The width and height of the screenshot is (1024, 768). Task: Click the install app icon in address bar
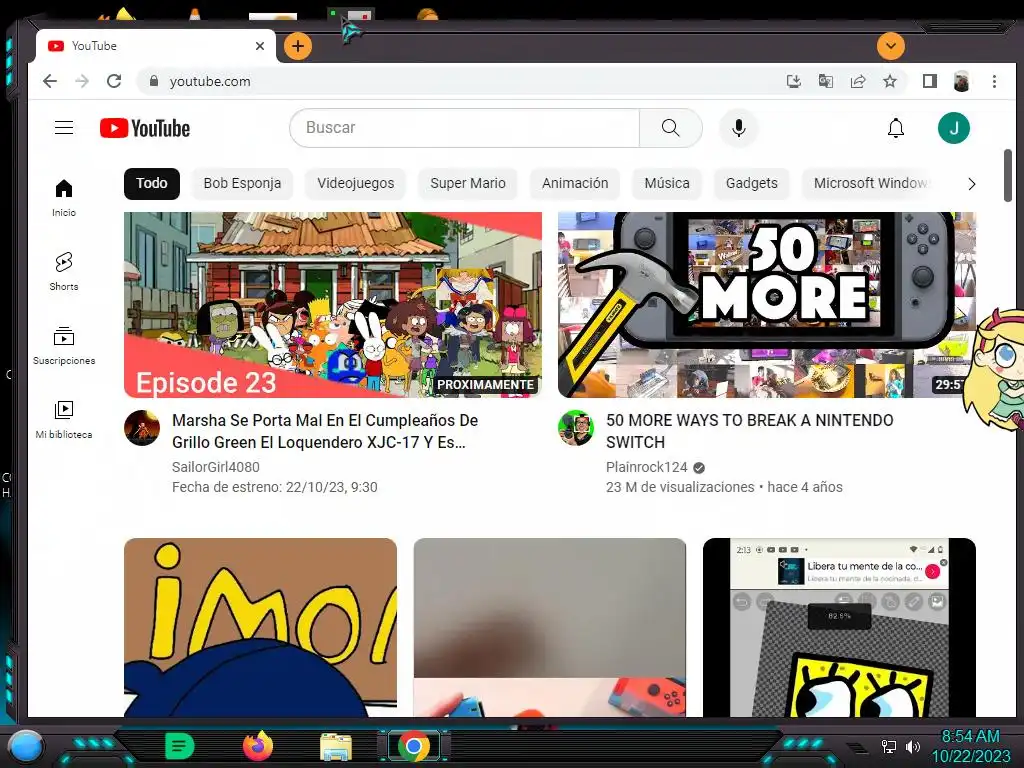click(x=793, y=81)
